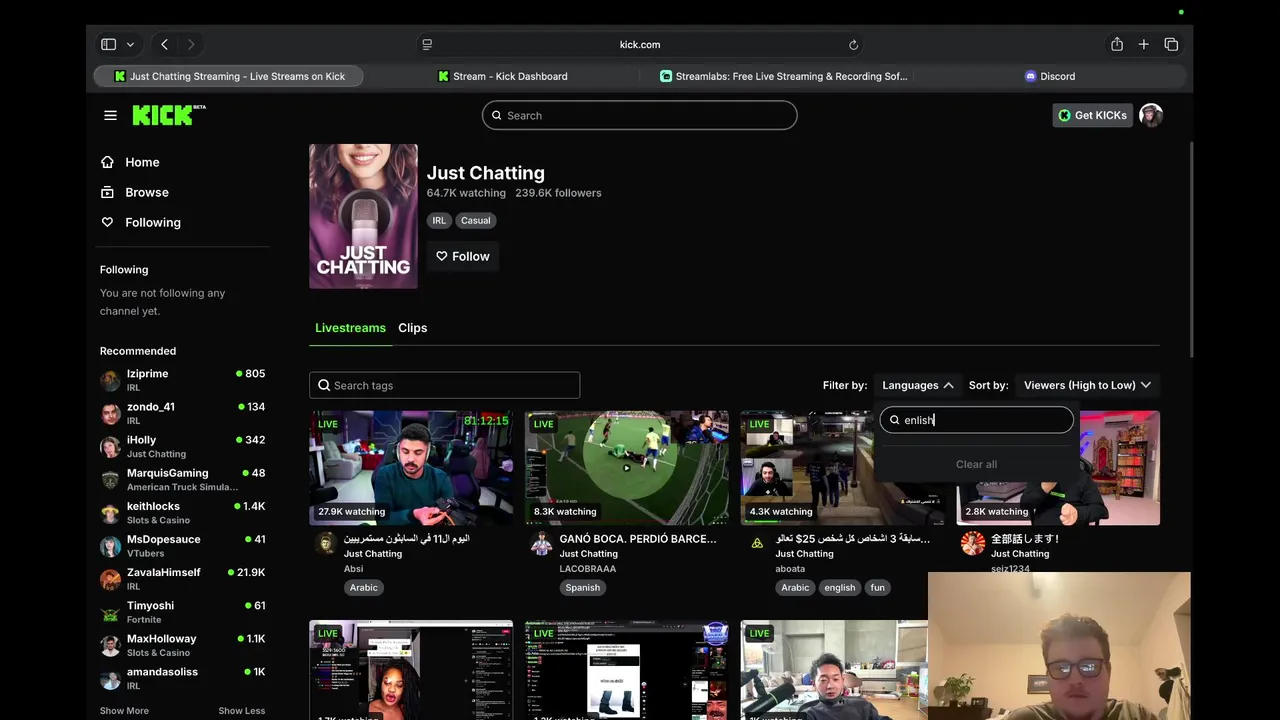Focus the Search tags field
This screenshot has height=720, width=1280.
445,385
